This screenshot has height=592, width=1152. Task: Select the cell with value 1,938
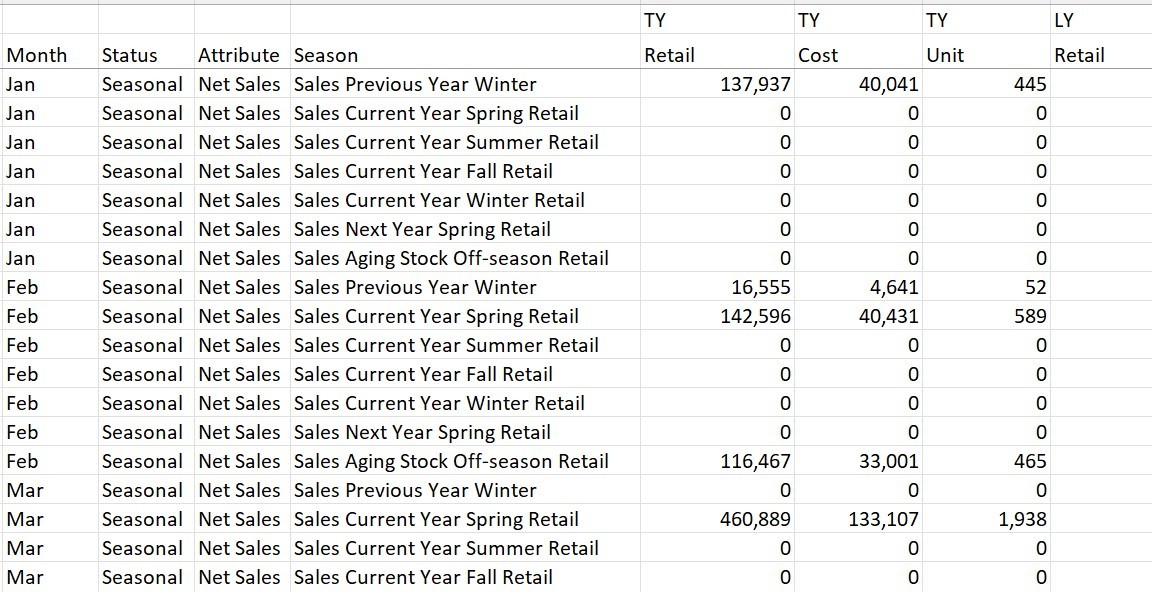986,519
